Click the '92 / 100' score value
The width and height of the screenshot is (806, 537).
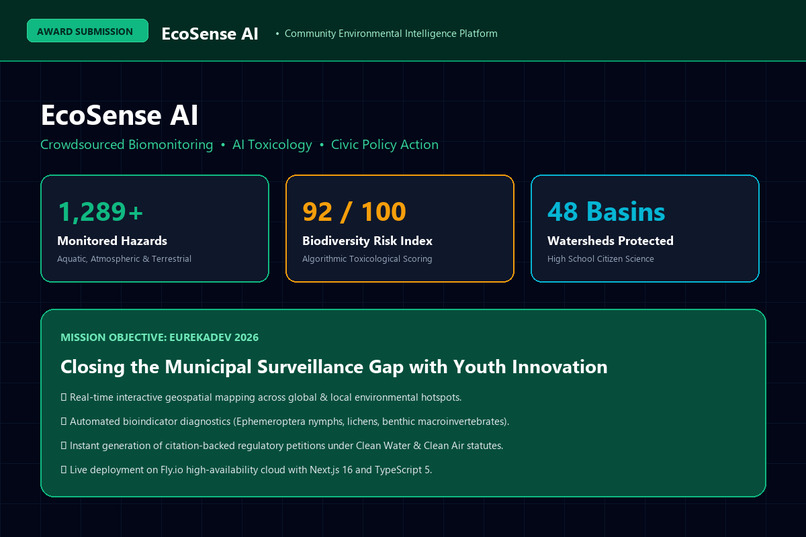(x=354, y=212)
